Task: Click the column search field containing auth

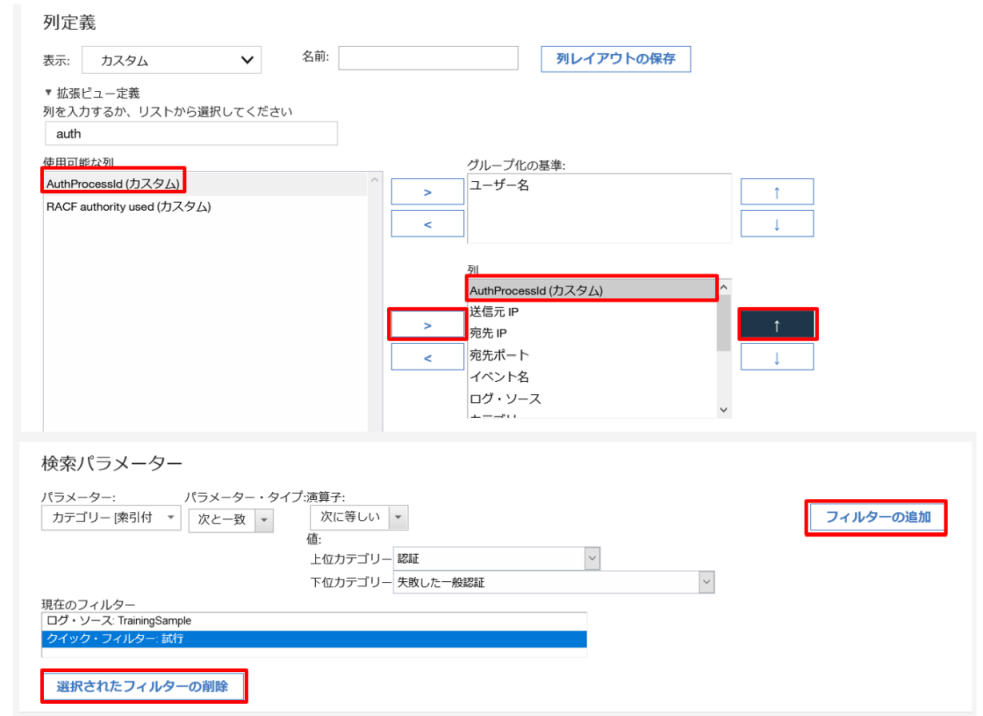Action: pyautogui.click(x=191, y=134)
